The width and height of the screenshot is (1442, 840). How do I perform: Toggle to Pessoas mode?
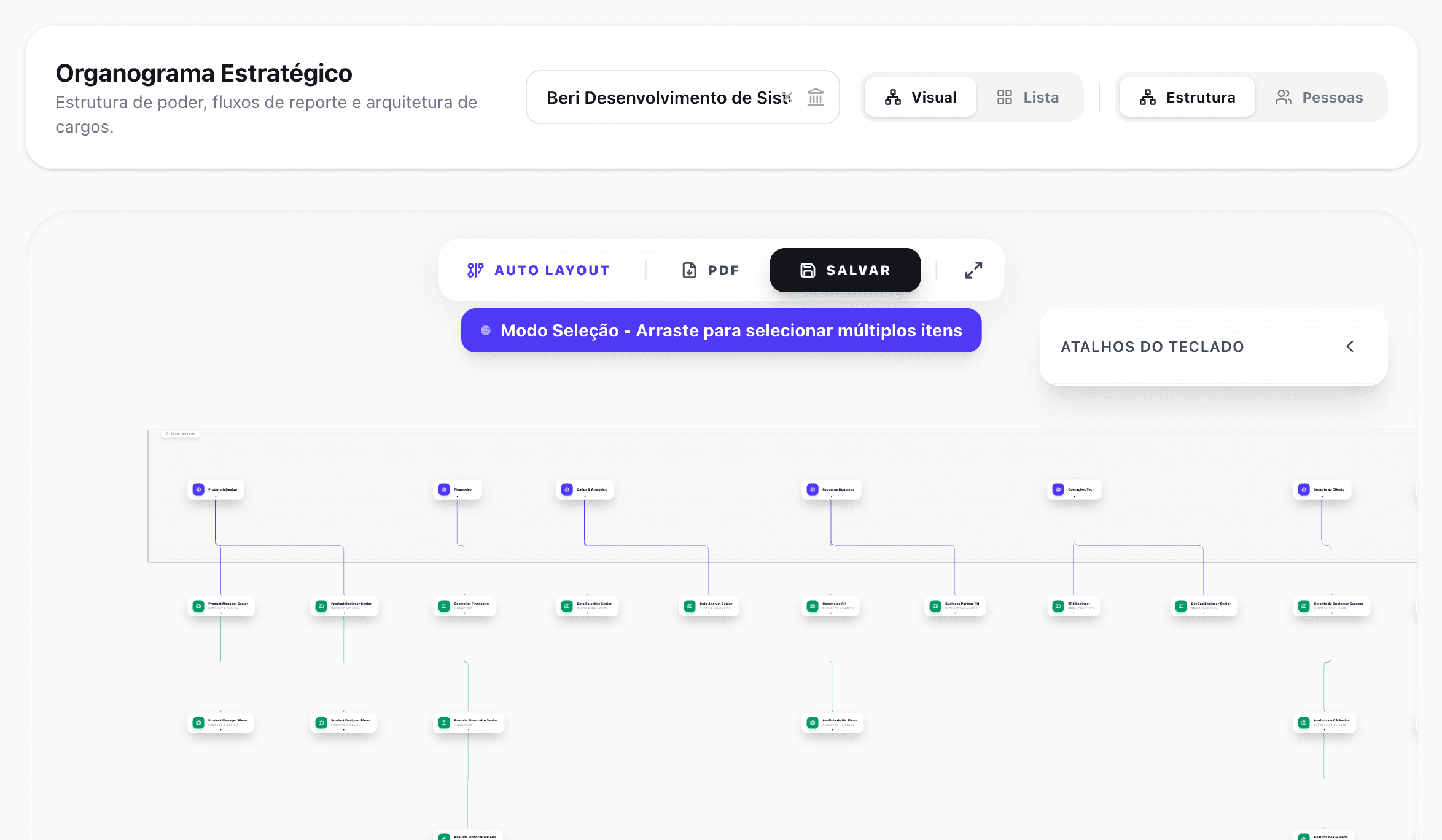(x=1319, y=97)
